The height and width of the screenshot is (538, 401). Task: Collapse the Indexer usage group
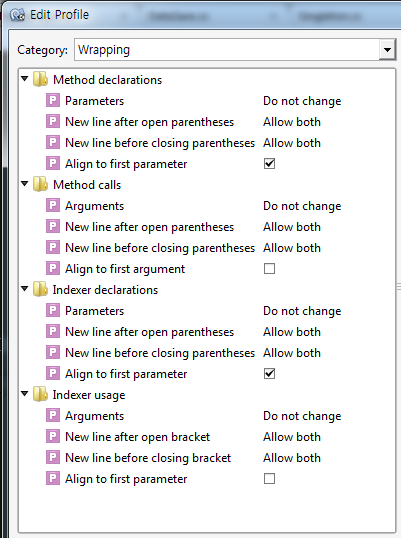coord(24,394)
